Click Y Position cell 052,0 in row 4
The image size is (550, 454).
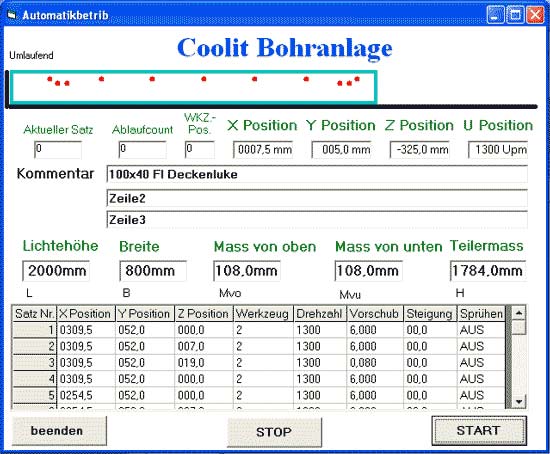point(145,379)
